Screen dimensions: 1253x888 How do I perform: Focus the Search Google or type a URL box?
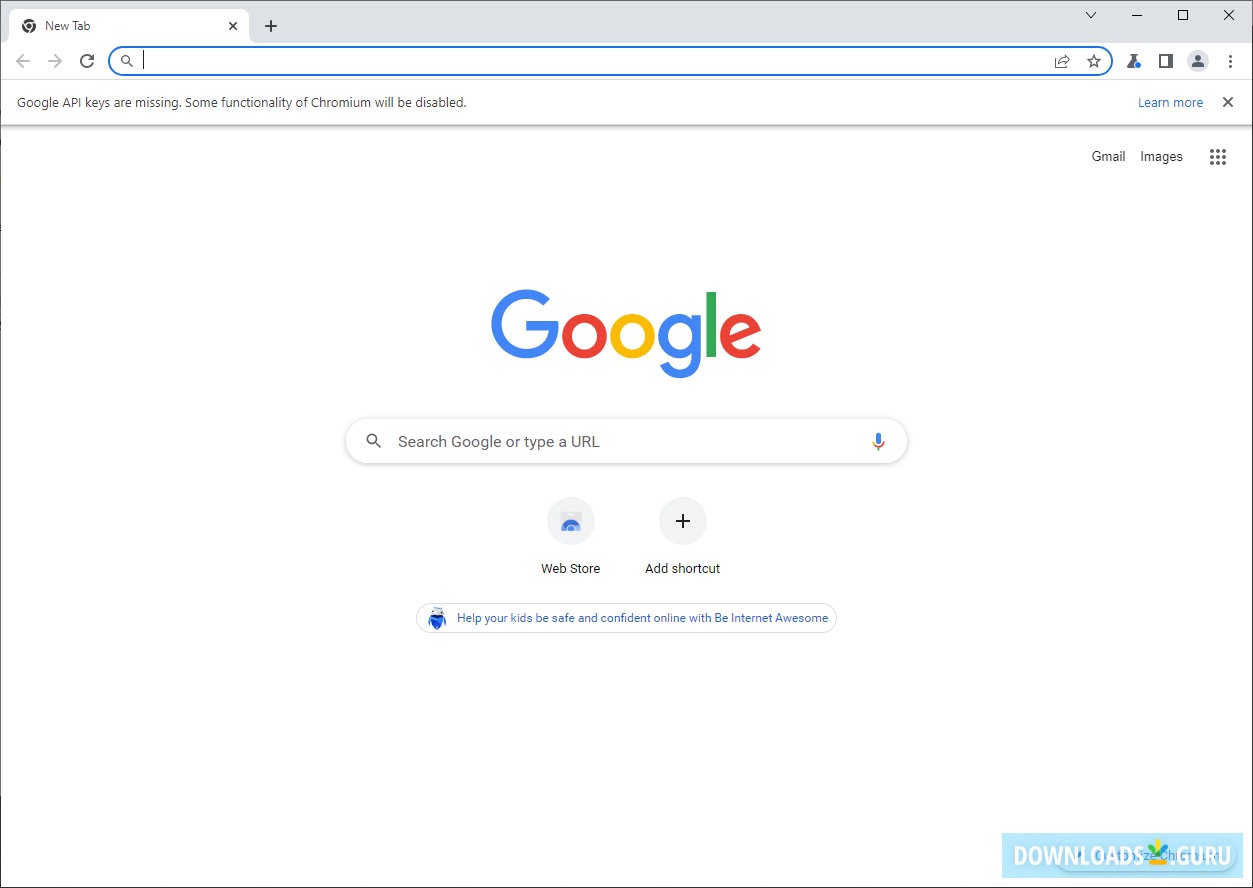click(626, 441)
